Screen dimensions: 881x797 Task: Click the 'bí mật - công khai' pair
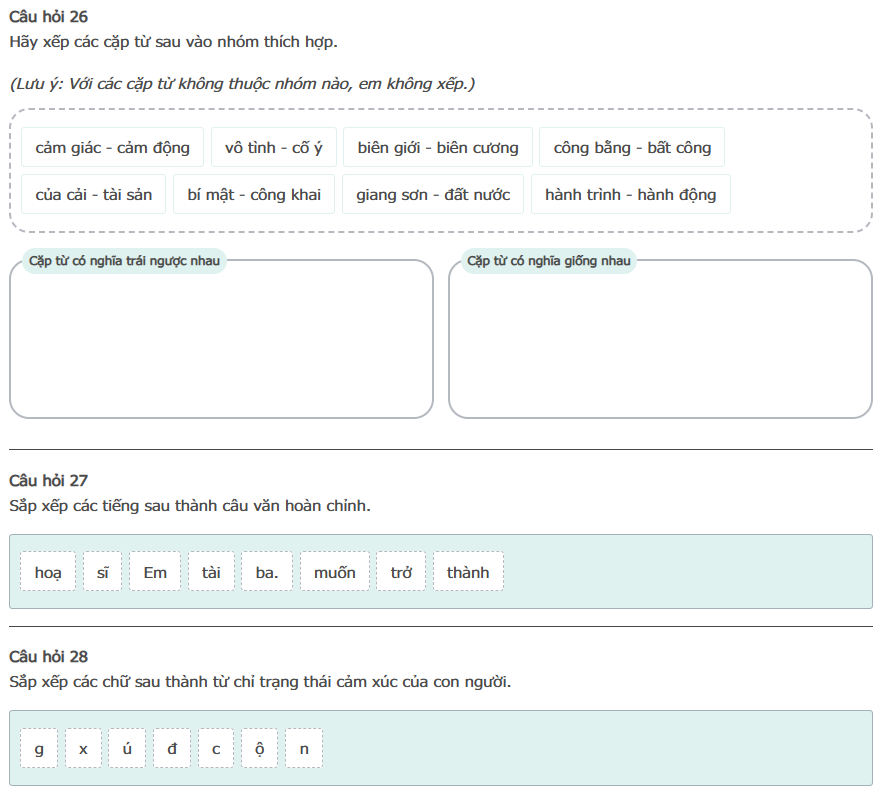[x=254, y=194]
